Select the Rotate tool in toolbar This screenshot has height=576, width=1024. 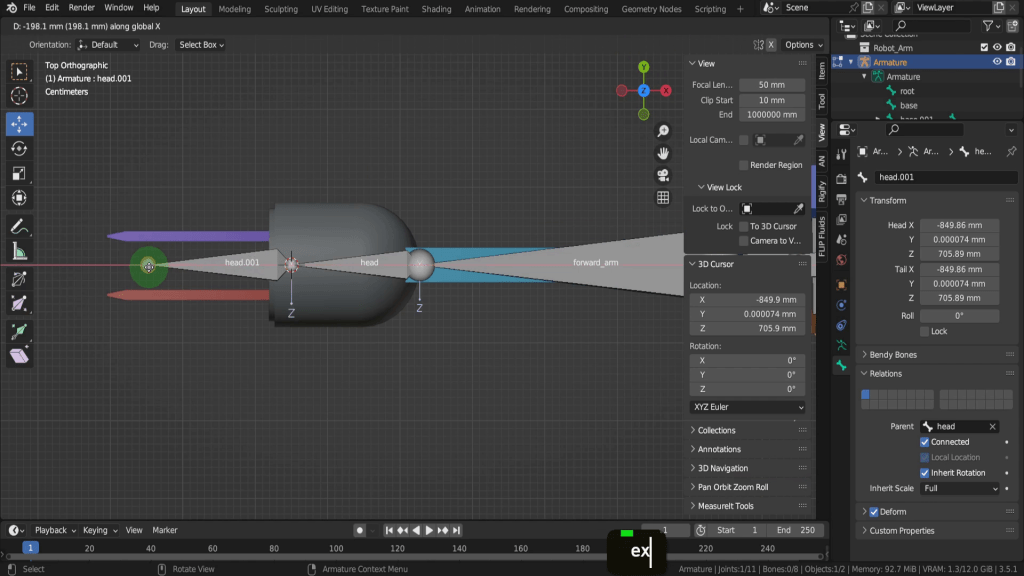(19, 148)
